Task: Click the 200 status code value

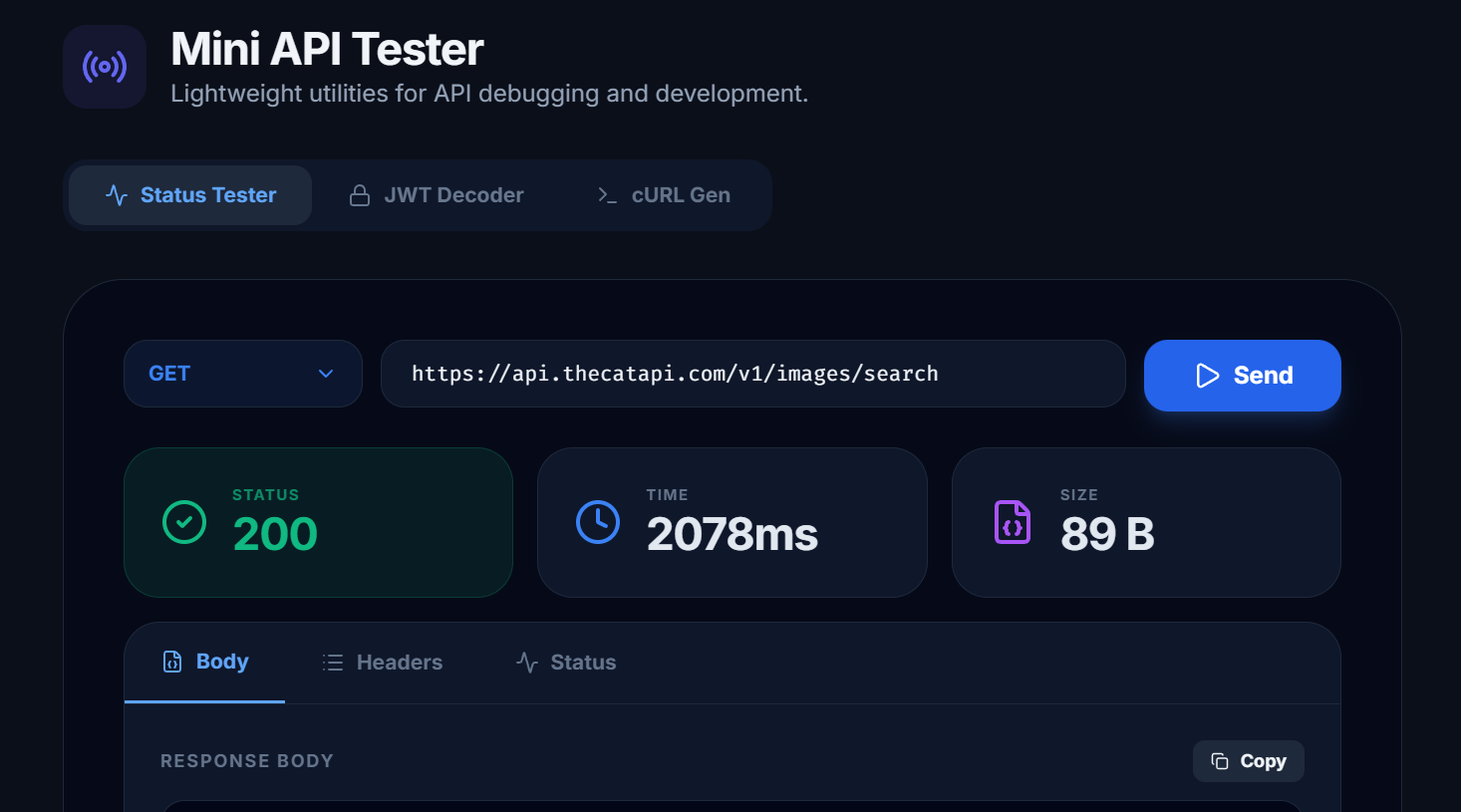Action: tap(275, 534)
